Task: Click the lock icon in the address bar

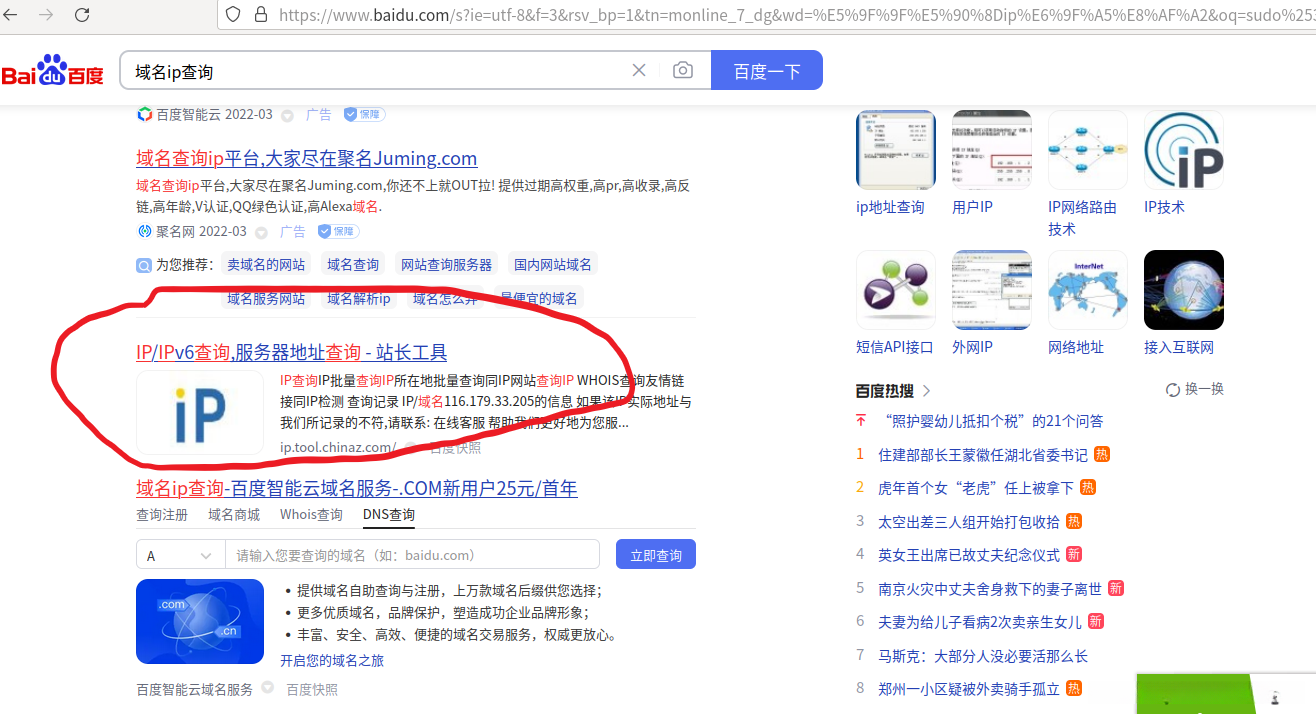Action: (260, 15)
